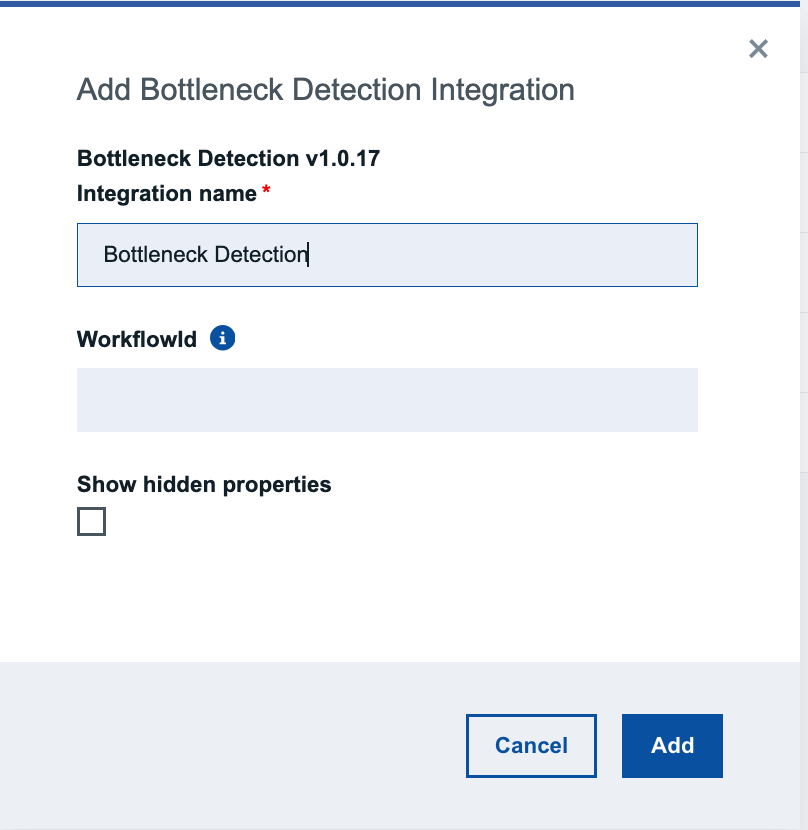Click the Show hidden properties label
Viewport: 808px width, 830px height.
(204, 484)
